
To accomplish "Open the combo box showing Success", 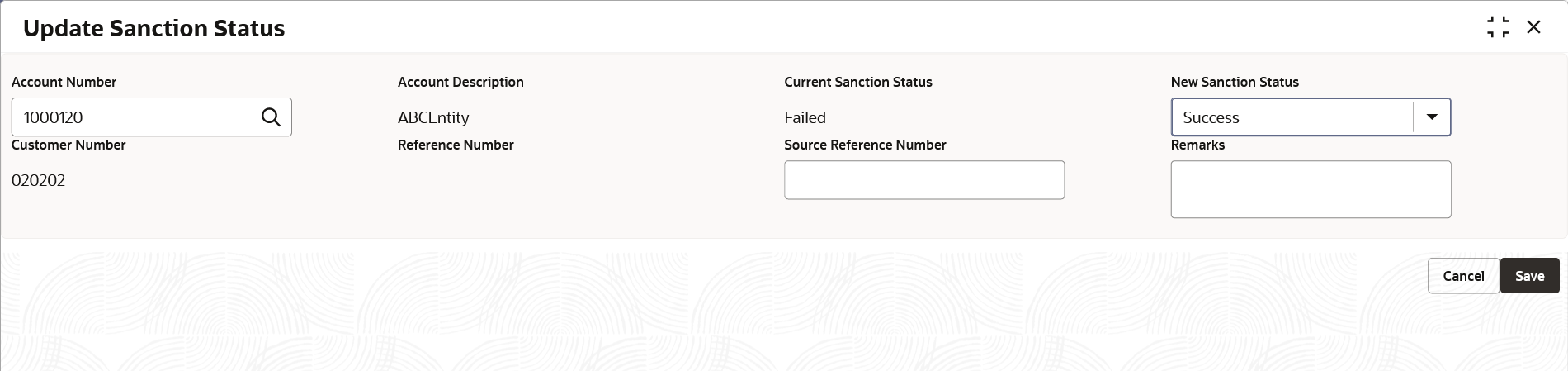I will (1311, 117).
